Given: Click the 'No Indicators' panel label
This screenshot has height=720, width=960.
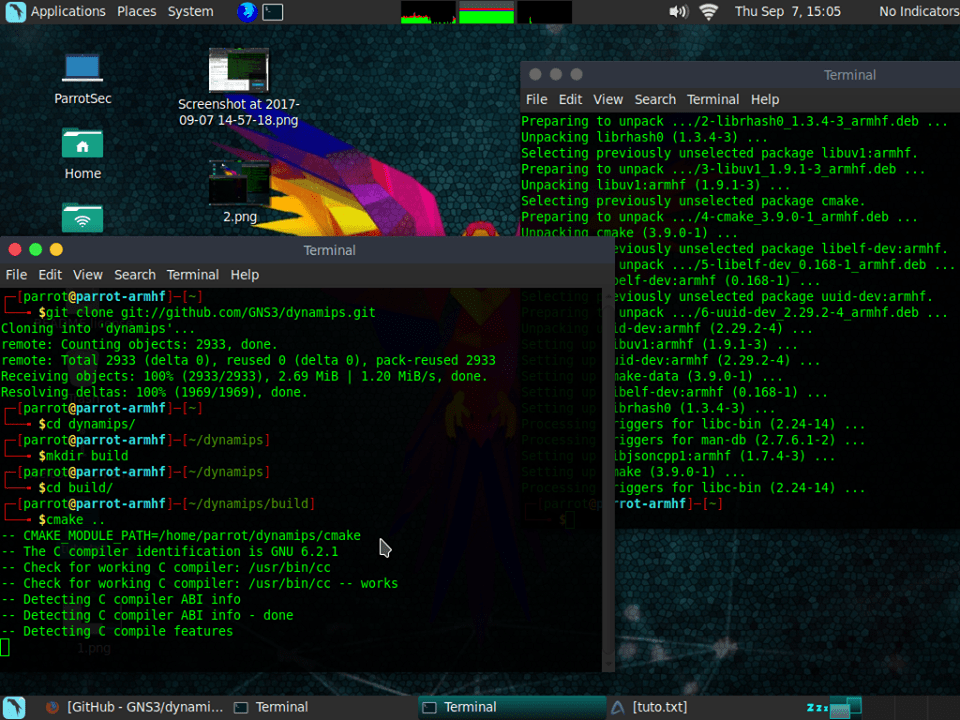Looking at the screenshot, I should coord(918,12).
